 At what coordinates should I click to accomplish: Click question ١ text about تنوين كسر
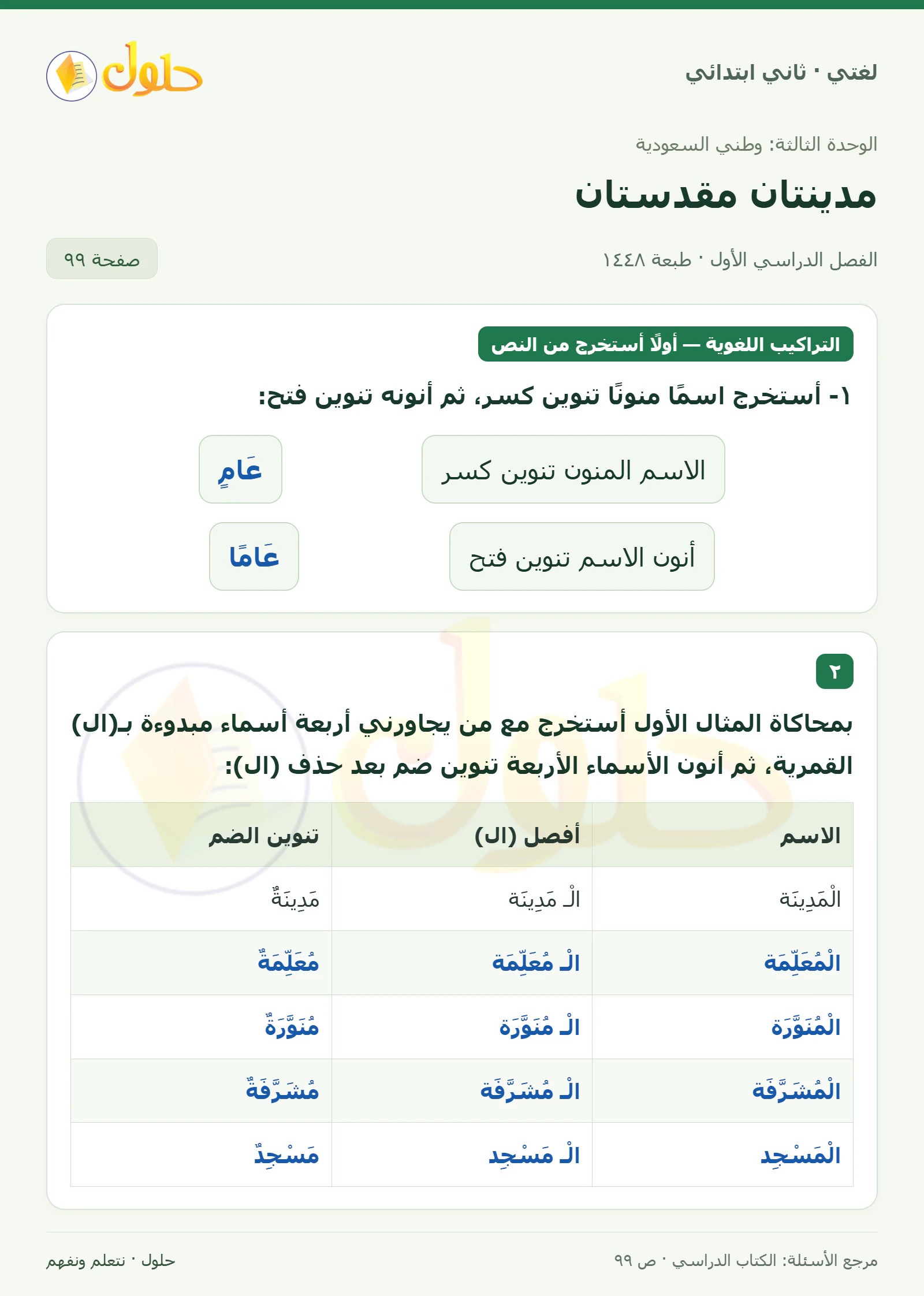pyautogui.click(x=554, y=397)
